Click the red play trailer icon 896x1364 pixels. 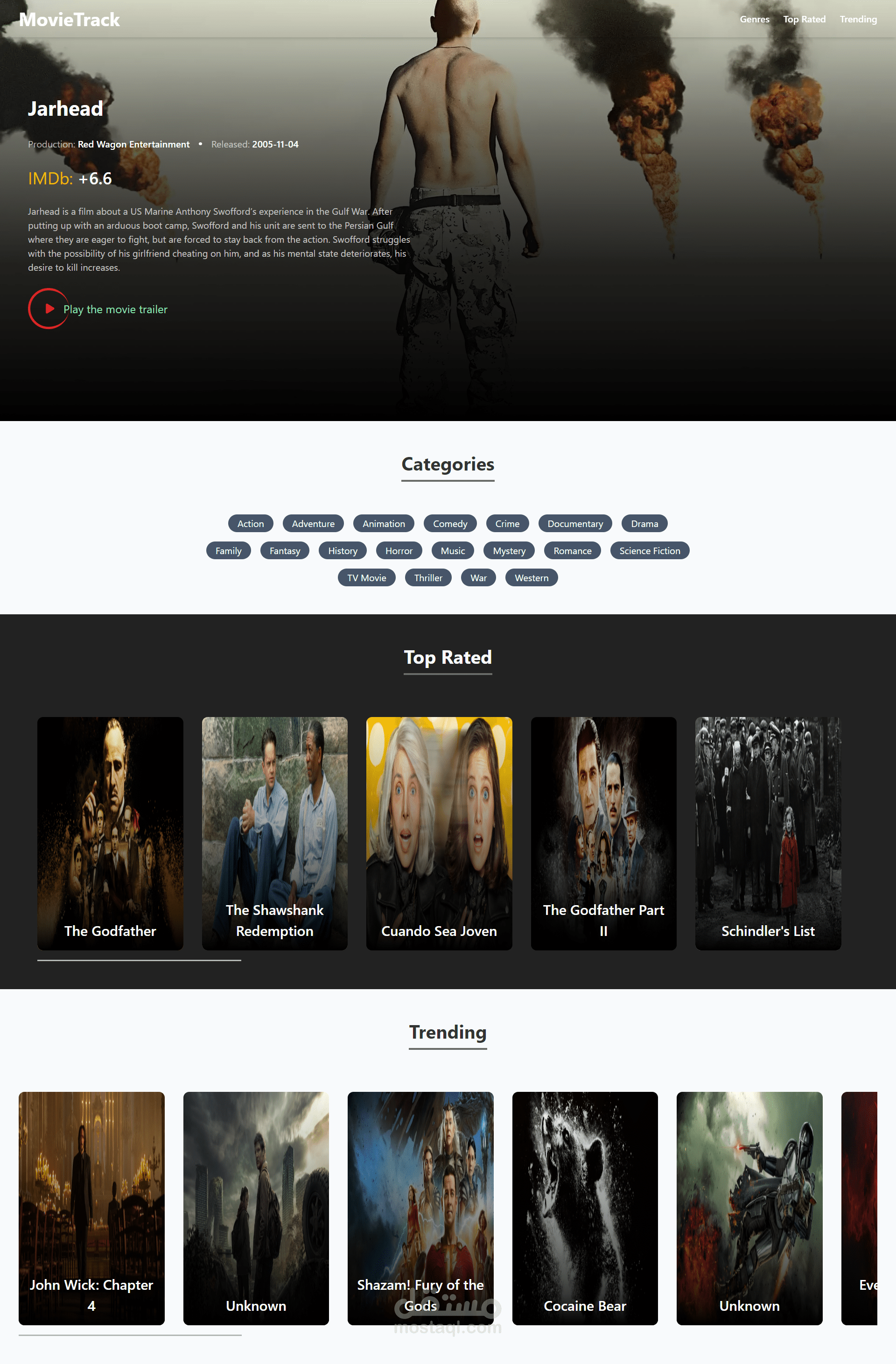pos(49,309)
